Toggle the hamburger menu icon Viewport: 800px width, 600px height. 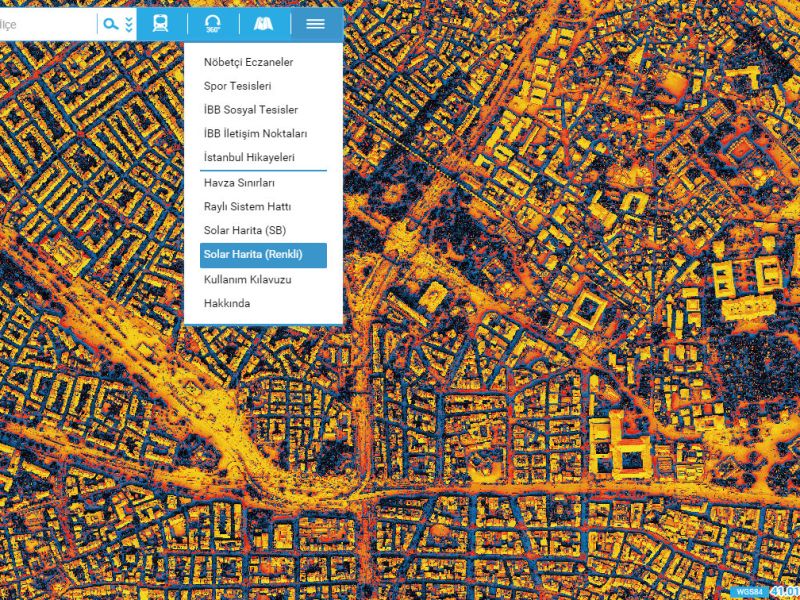click(x=316, y=24)
